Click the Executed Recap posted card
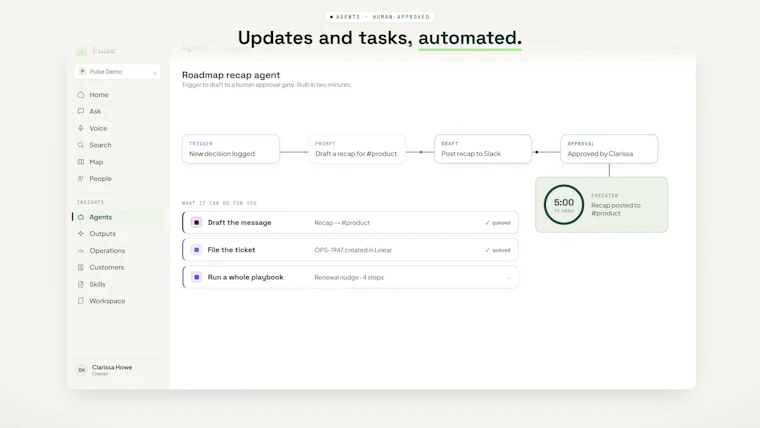The height and width of the screenshot is (428, 760). (x=602, y=205)
